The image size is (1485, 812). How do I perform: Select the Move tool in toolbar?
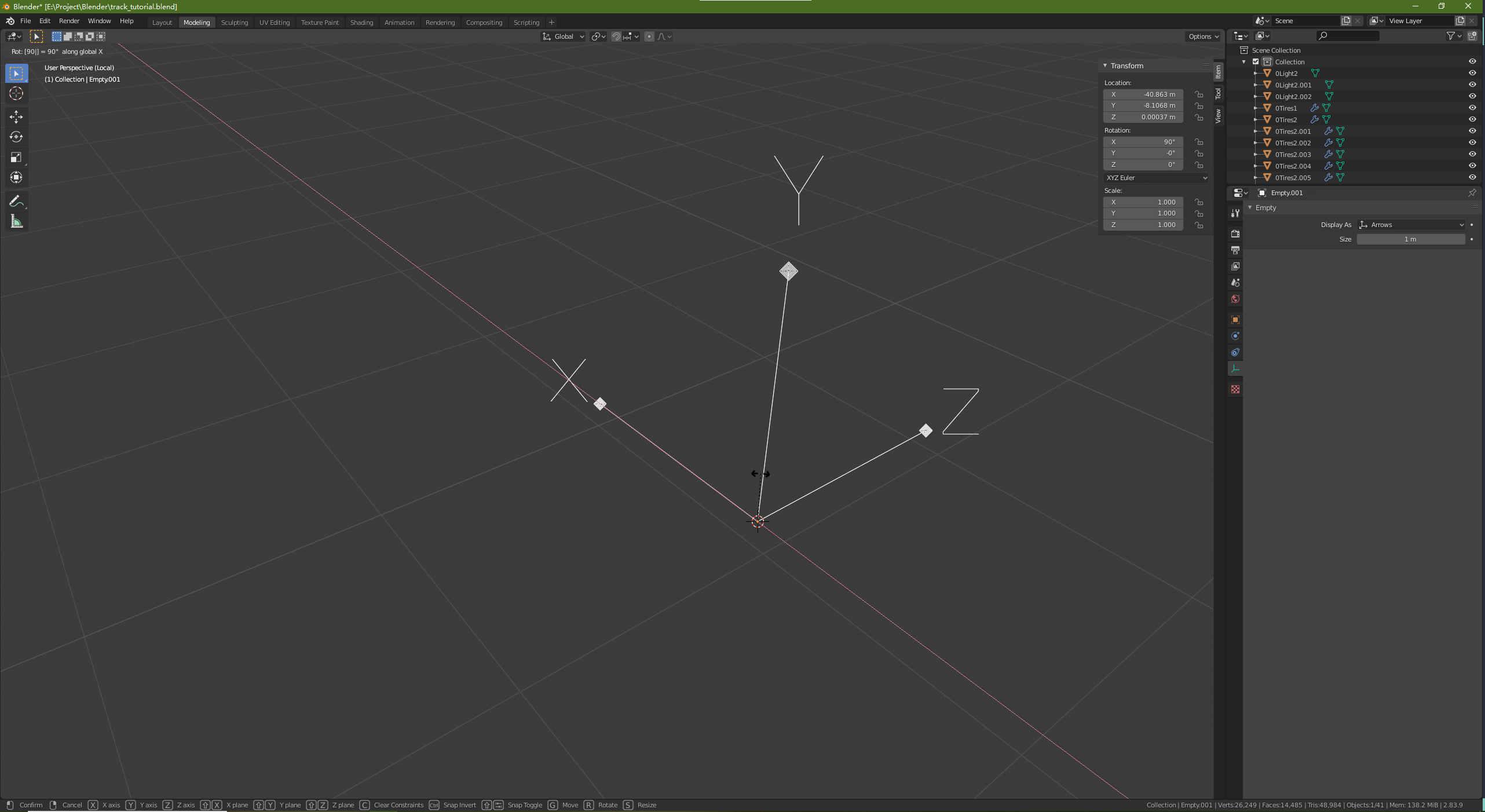(16, 117)
